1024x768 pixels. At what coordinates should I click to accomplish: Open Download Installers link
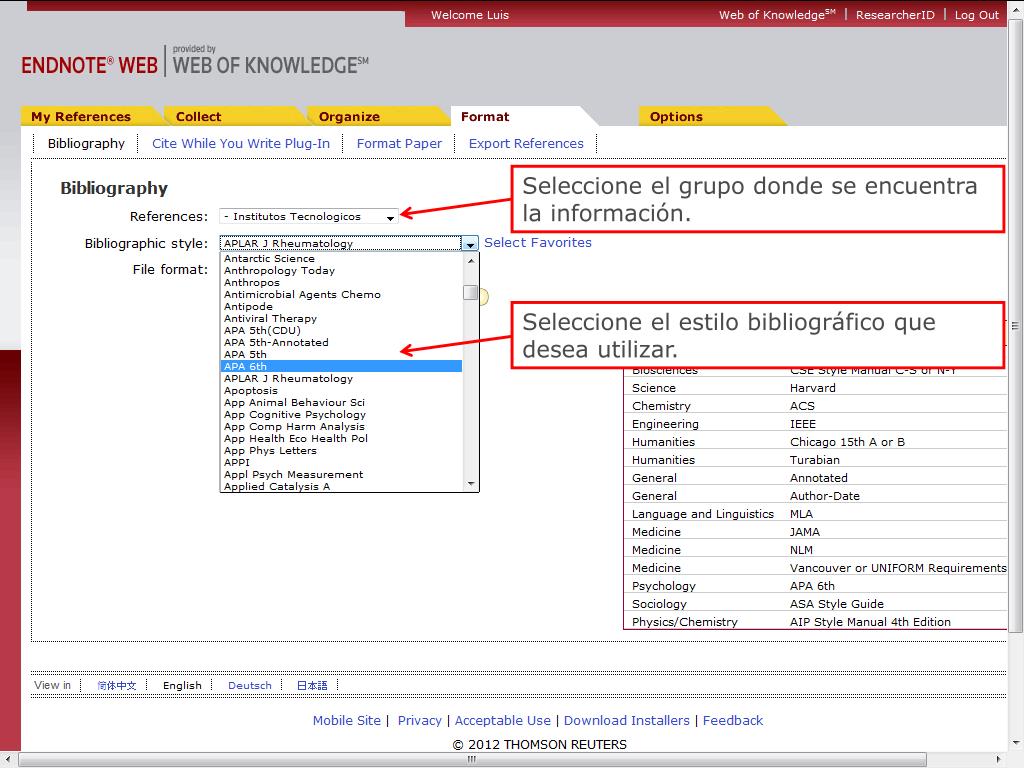point(627,720)
